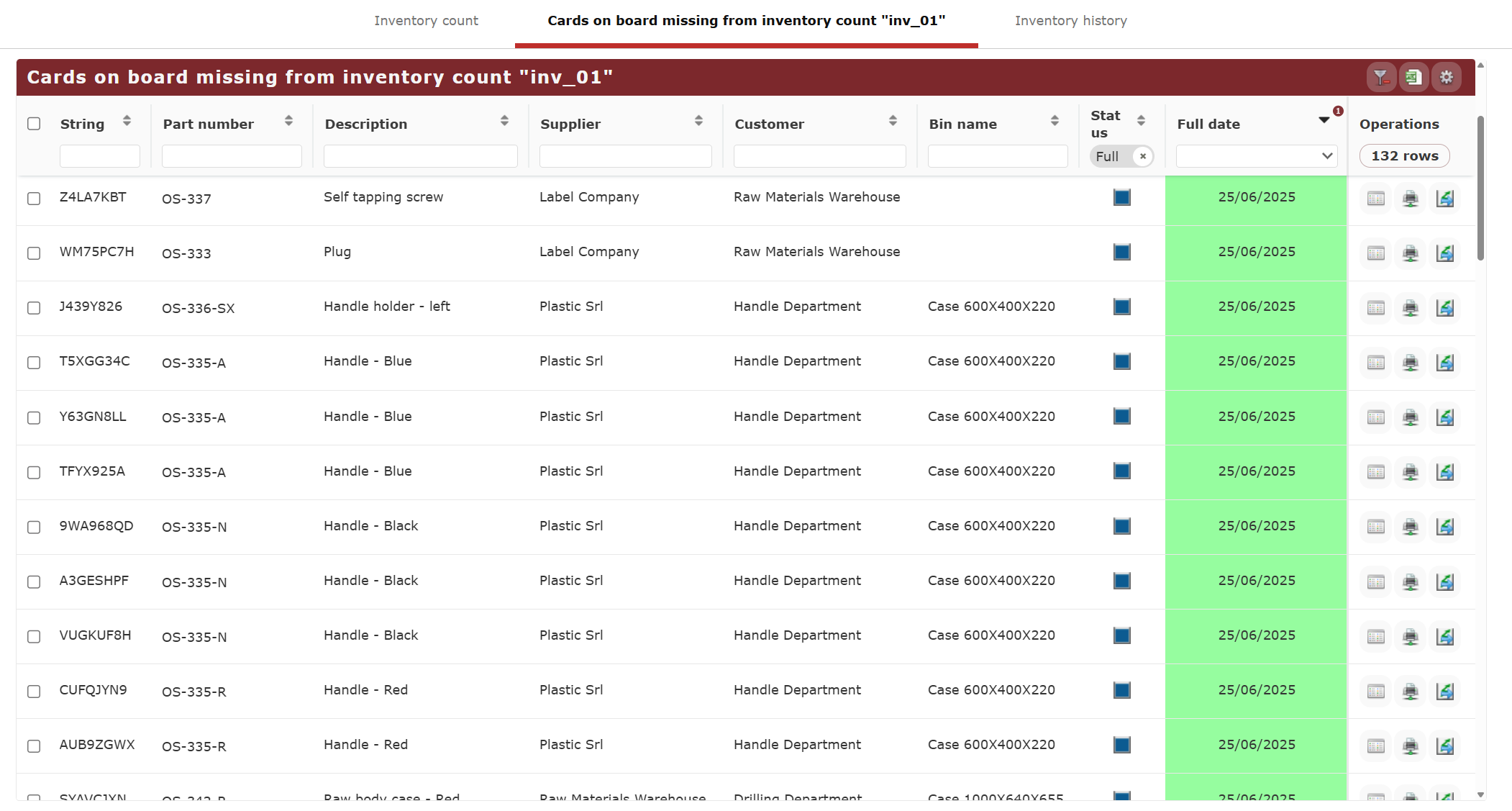Select the checkbox for row CUFQJYN9
Viewport: 1512px width, 811px height.
[34, 691]
